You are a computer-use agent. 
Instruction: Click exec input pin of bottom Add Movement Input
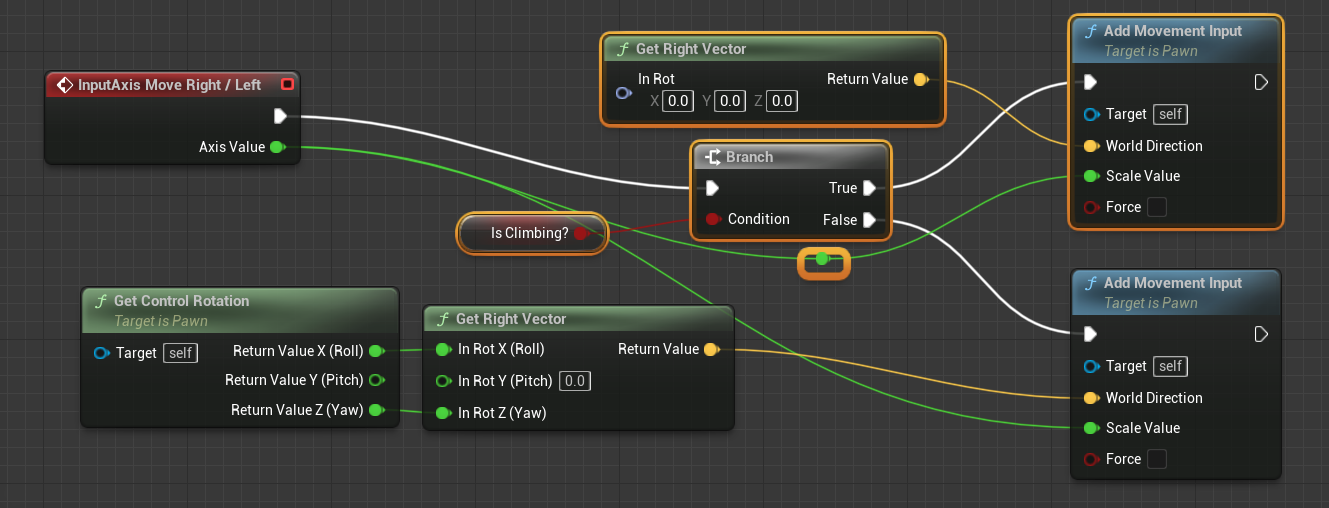click(1090, 334)
